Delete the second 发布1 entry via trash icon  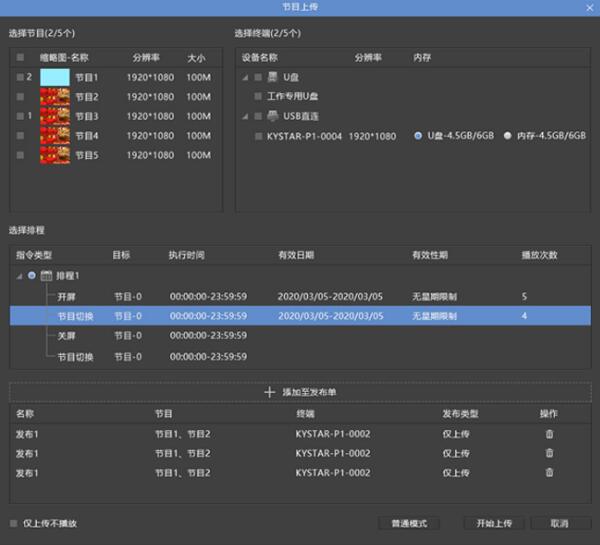coord(549,453)
